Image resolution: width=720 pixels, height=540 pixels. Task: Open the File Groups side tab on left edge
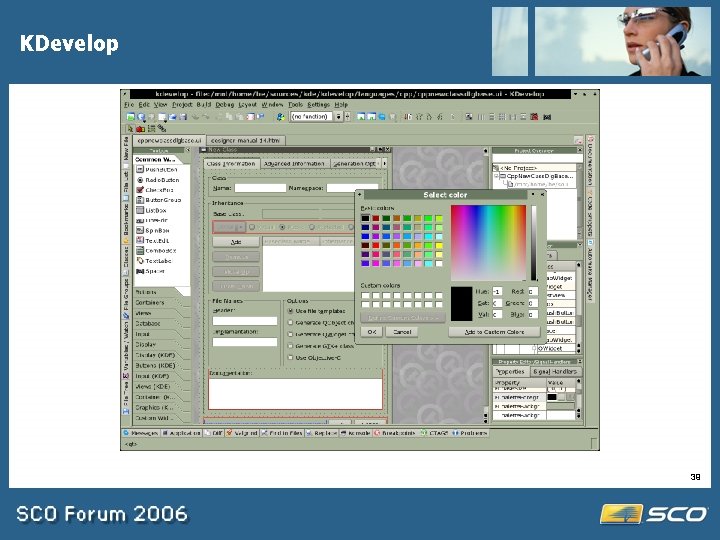(x=125, y=301)
